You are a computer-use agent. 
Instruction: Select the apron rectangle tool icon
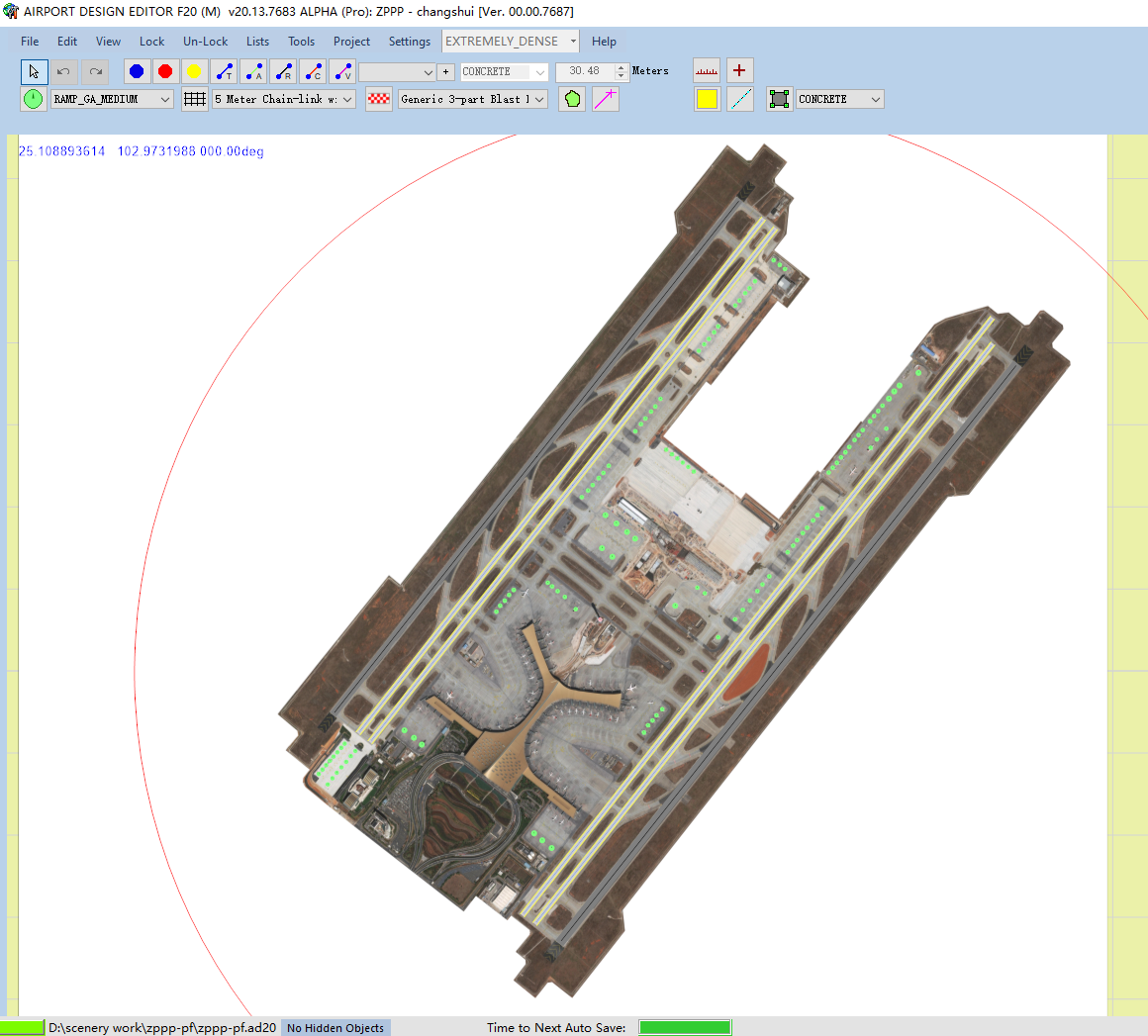[780, 99]
